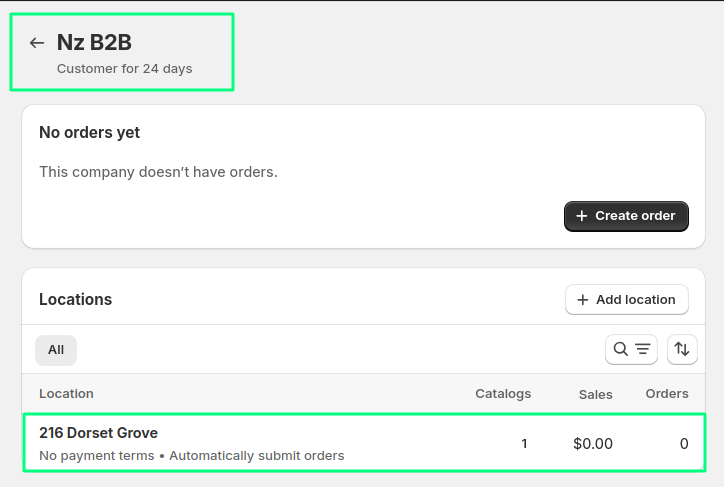Click the Catalogs column header
The image size is (724, 487).
(x=503, y=394)
